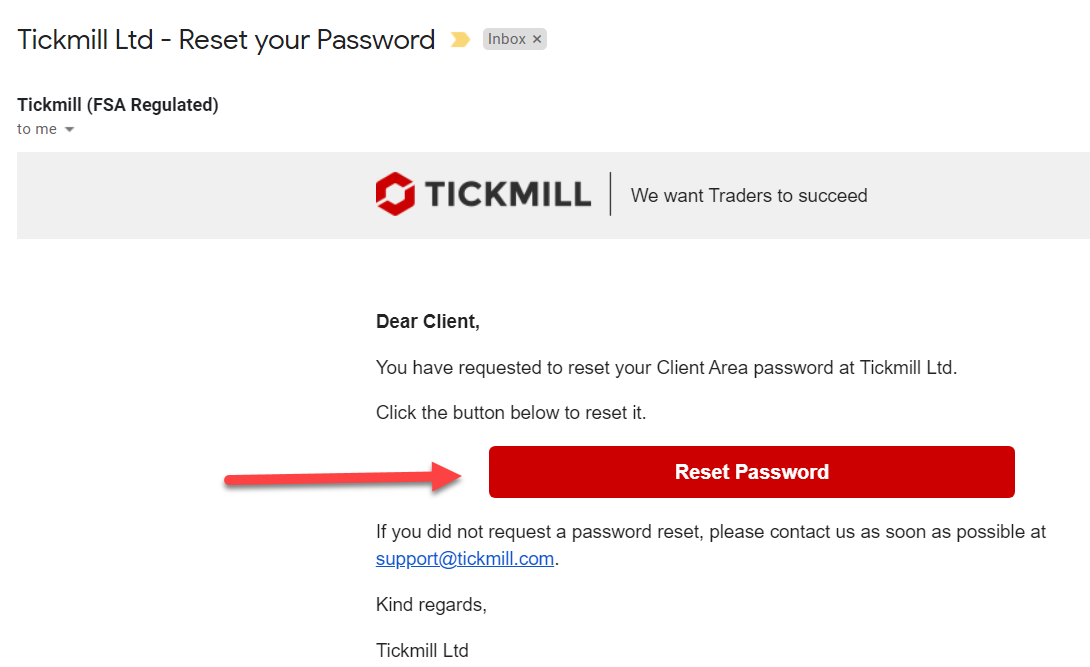Click the 'Tickmill Ltd' signature text
The height and width of the screenshot is (667, 1090).
(x=422, y=650)
